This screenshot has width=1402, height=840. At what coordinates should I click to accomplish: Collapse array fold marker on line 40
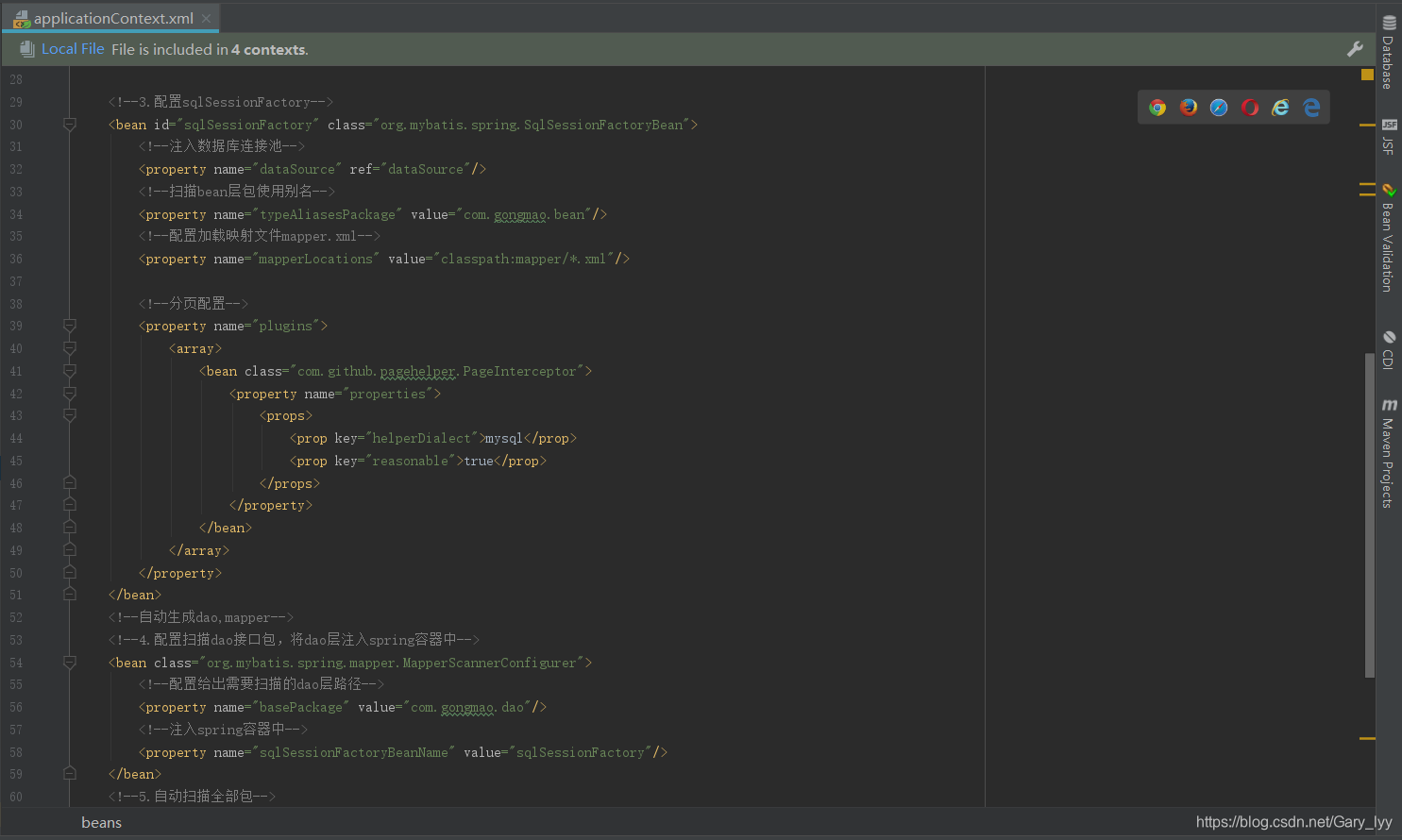pos(70,348)
